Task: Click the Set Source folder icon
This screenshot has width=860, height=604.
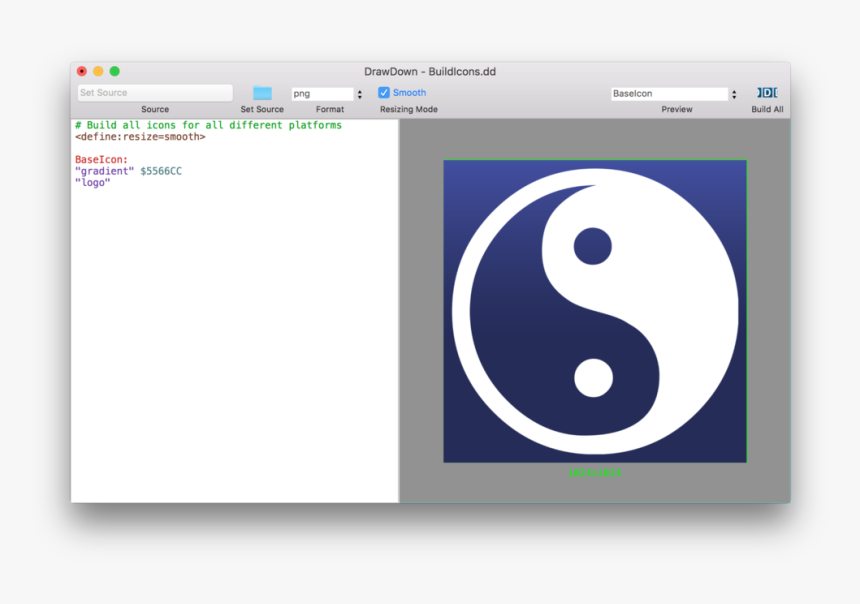Action: [x=262, y=93]
